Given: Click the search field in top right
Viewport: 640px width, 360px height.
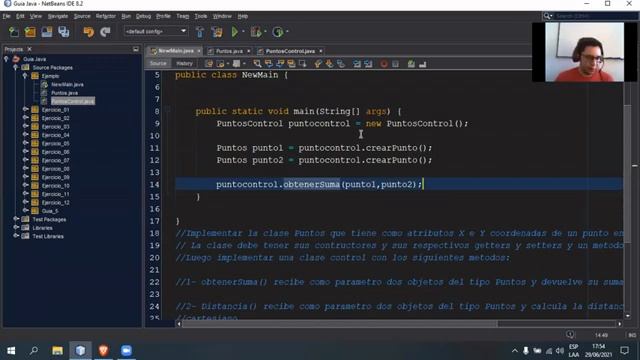Looking at the screenshot, I should (x=596, y=16).
